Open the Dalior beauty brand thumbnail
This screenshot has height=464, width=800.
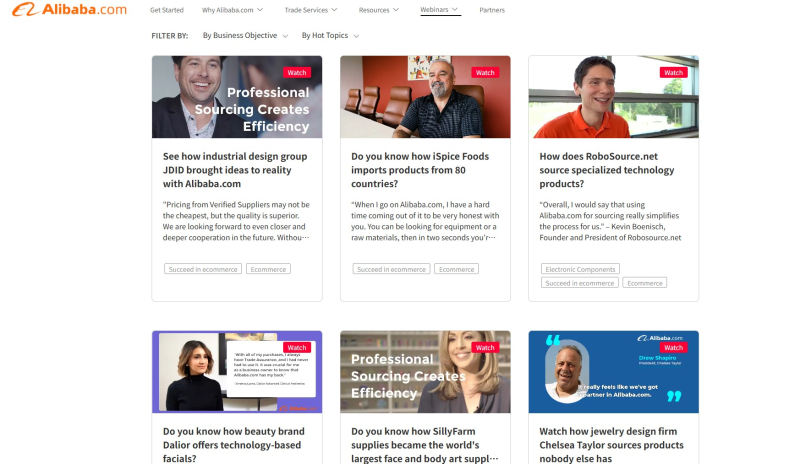point(237,372)
